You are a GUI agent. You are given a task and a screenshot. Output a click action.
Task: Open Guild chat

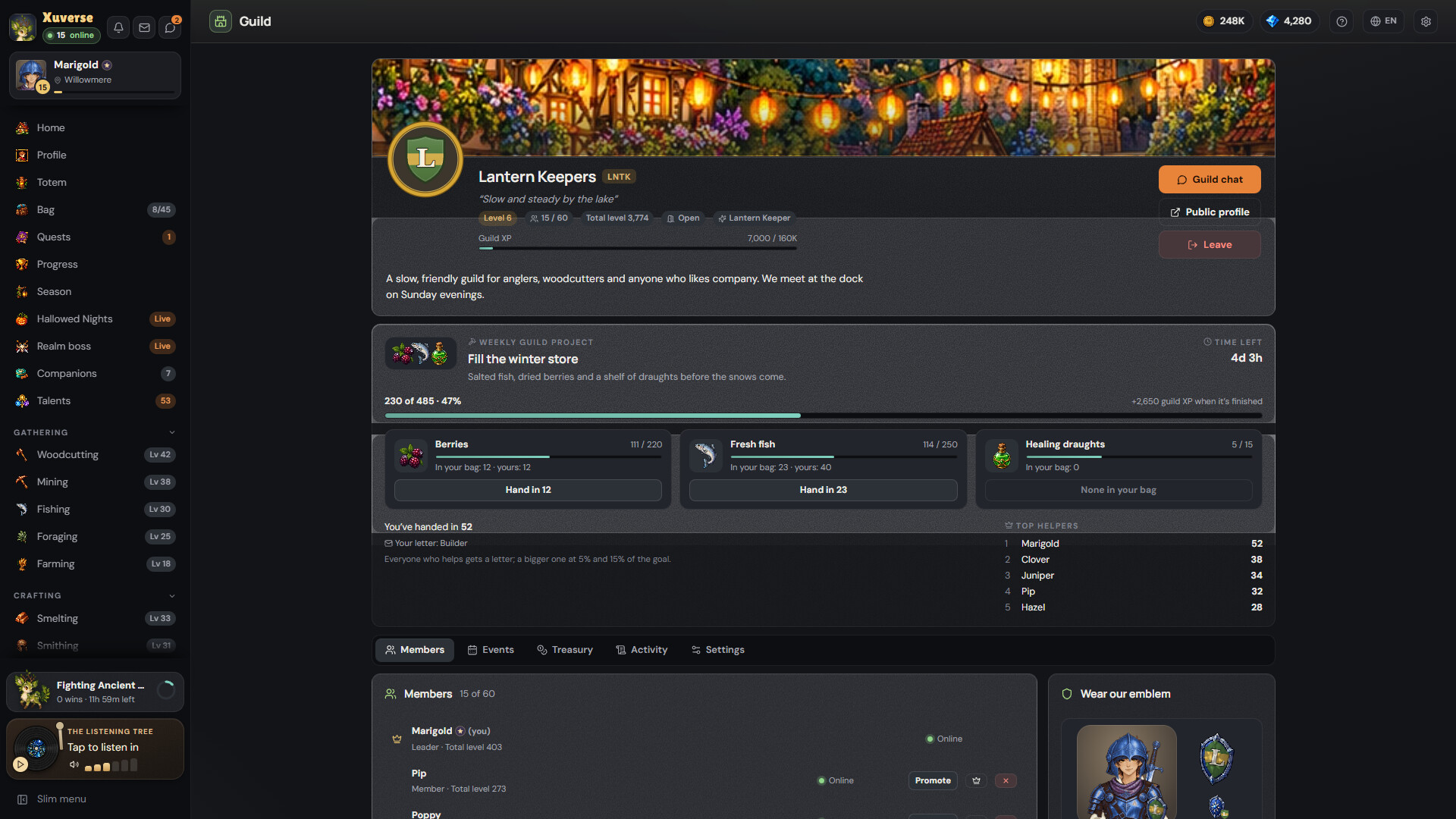click(x=1210, y=180)
